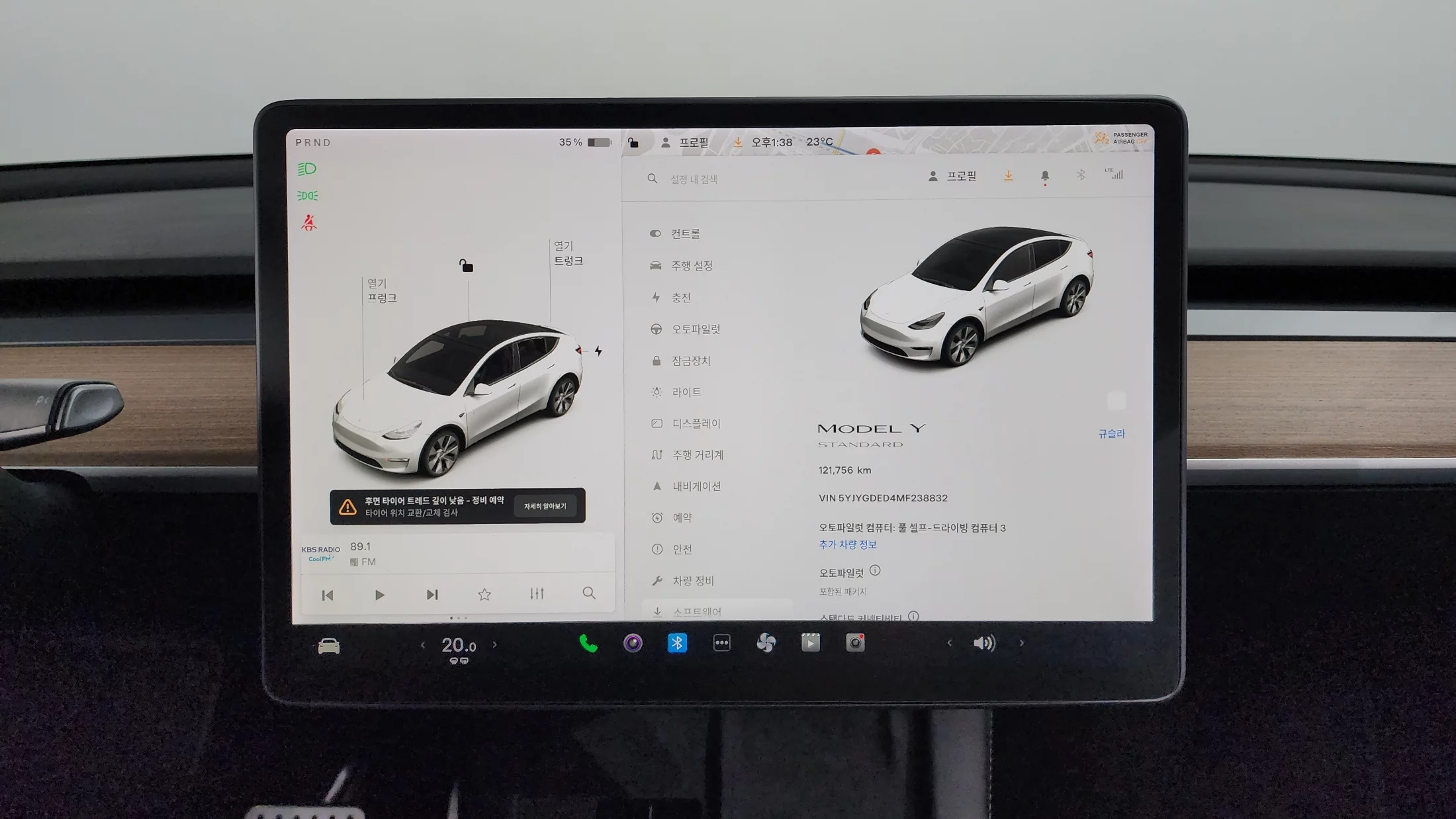
Task: Open the all-apps three-dot launcher
Action: coord(721,643)
